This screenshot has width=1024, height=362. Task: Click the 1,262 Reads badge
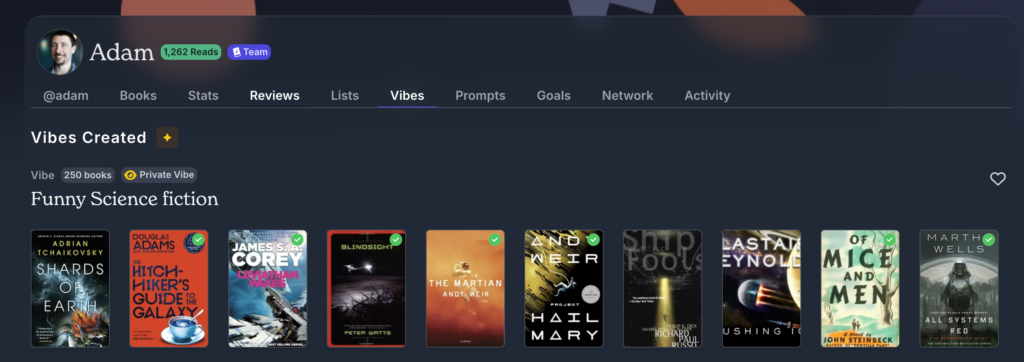pos(191,52)
